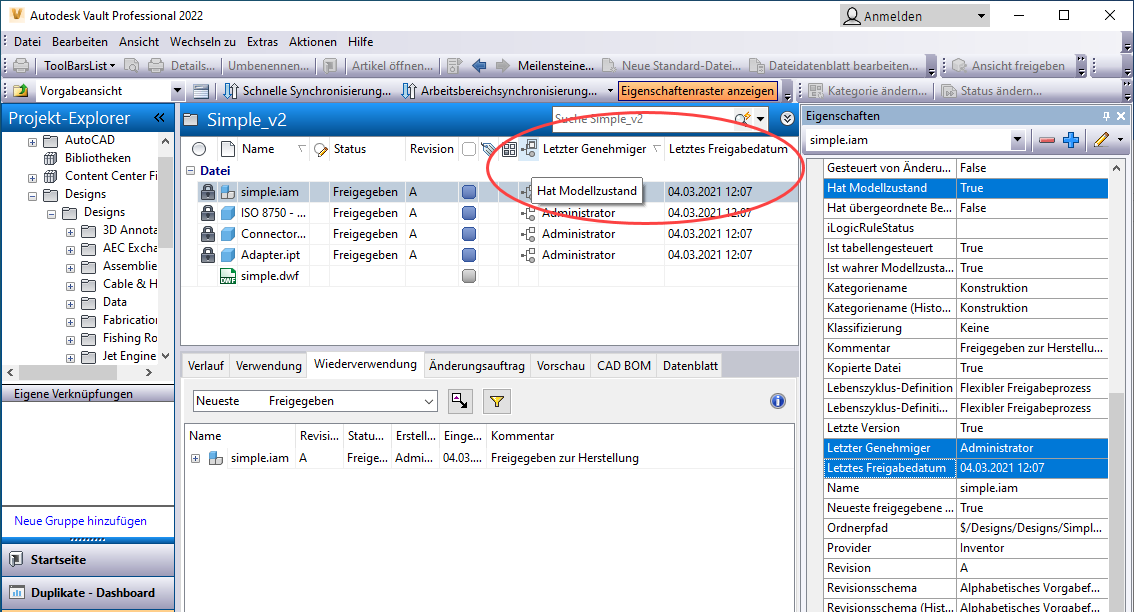Open the ToolBarsList dropdown
The image size is (1134, 612).
tap(80, 66)
